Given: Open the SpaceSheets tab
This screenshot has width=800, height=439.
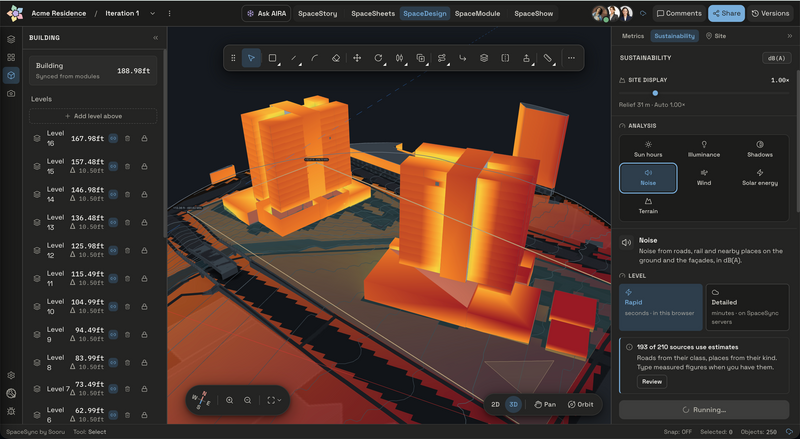Looking at the screenshot, I should coord(373,14).
